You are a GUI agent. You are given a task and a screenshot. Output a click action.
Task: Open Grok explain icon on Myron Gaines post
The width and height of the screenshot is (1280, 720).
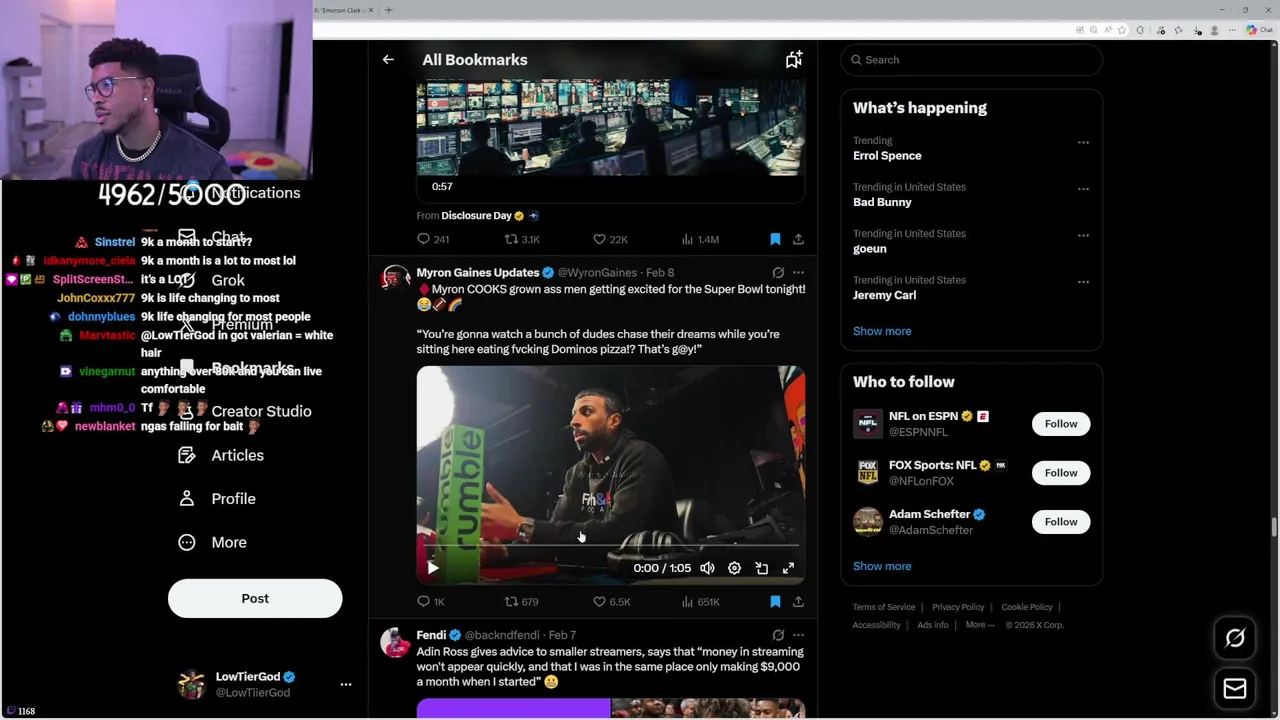778,272
